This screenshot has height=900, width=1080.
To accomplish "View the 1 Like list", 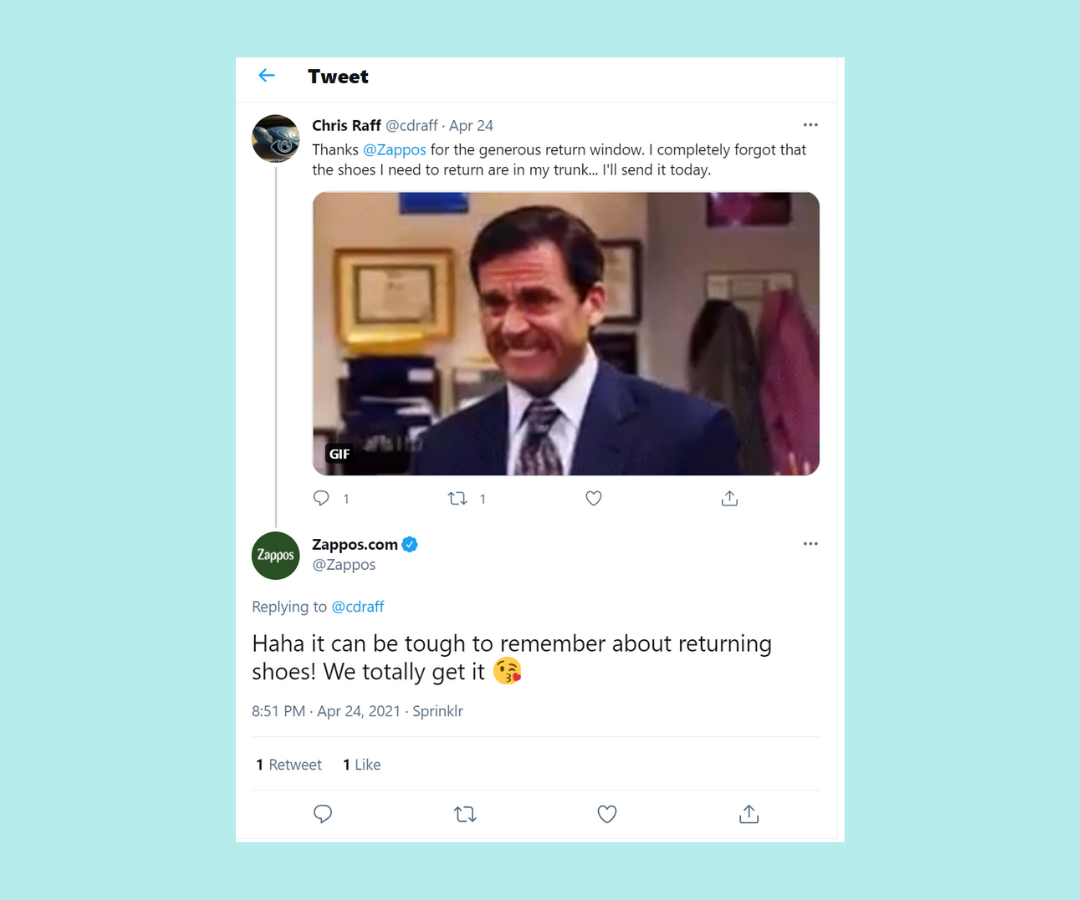I will 362,764.
